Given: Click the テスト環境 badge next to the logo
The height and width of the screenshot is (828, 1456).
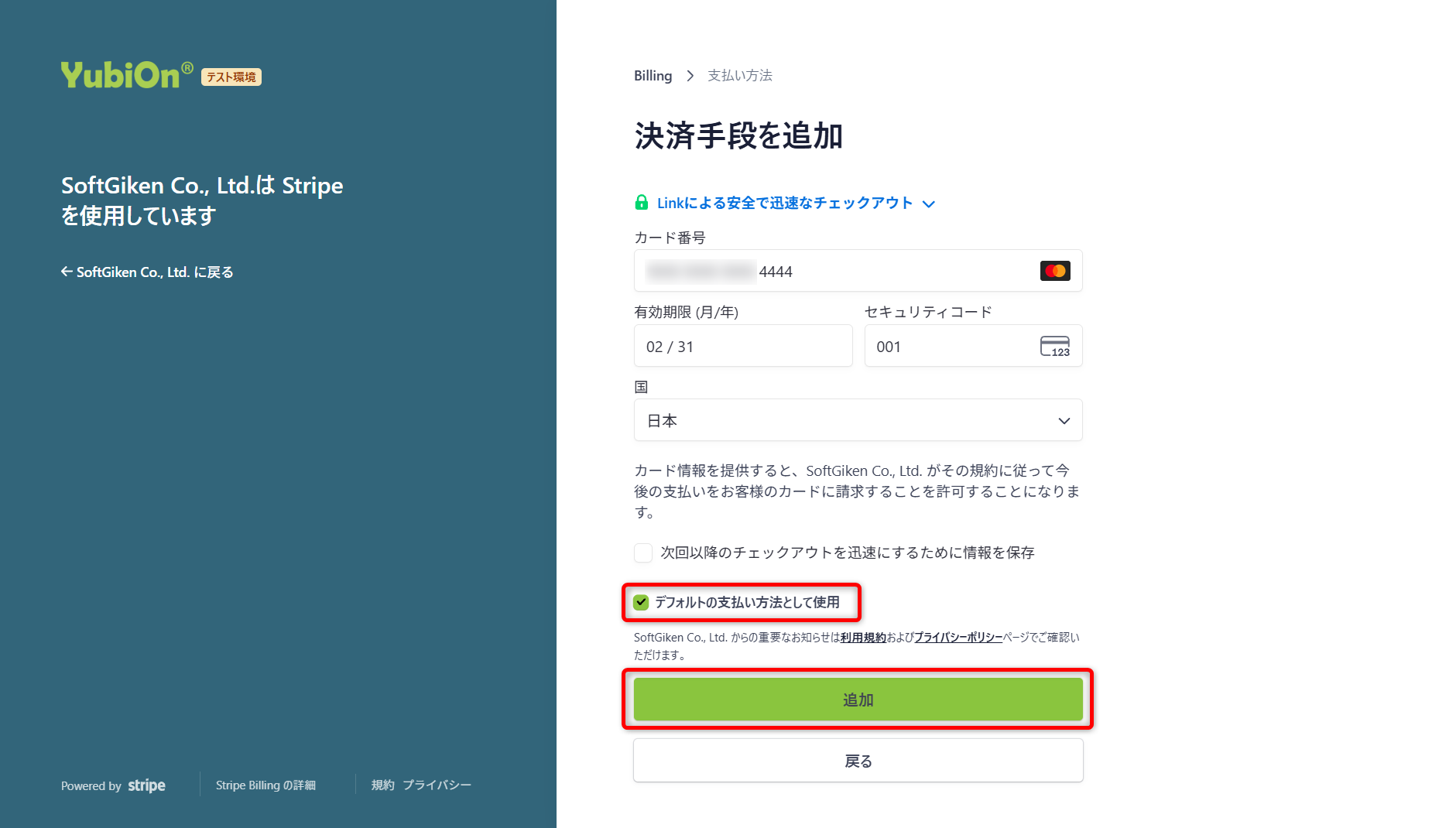Looking at the screenshot, I should (x=231, y=77).
